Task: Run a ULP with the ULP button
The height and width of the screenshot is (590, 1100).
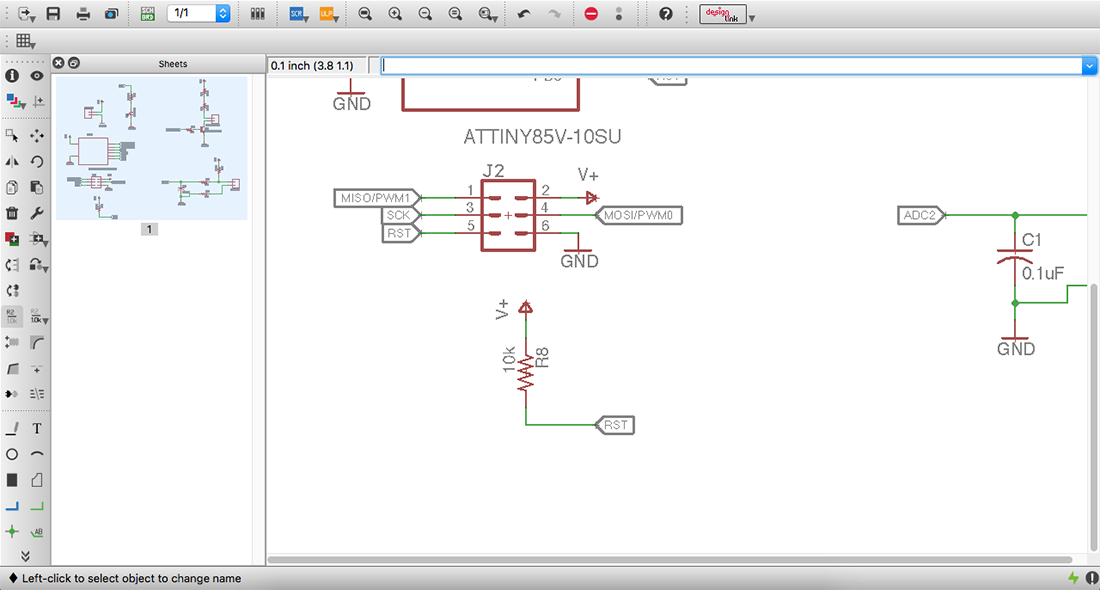Action: [328, 13]
